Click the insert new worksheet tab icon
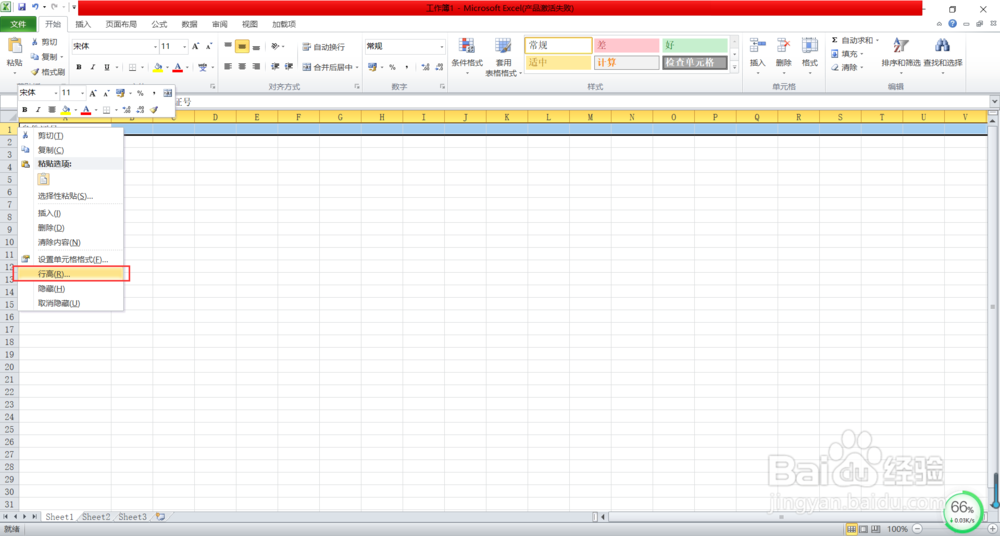 pyautogui.click(x=159, y=516)
